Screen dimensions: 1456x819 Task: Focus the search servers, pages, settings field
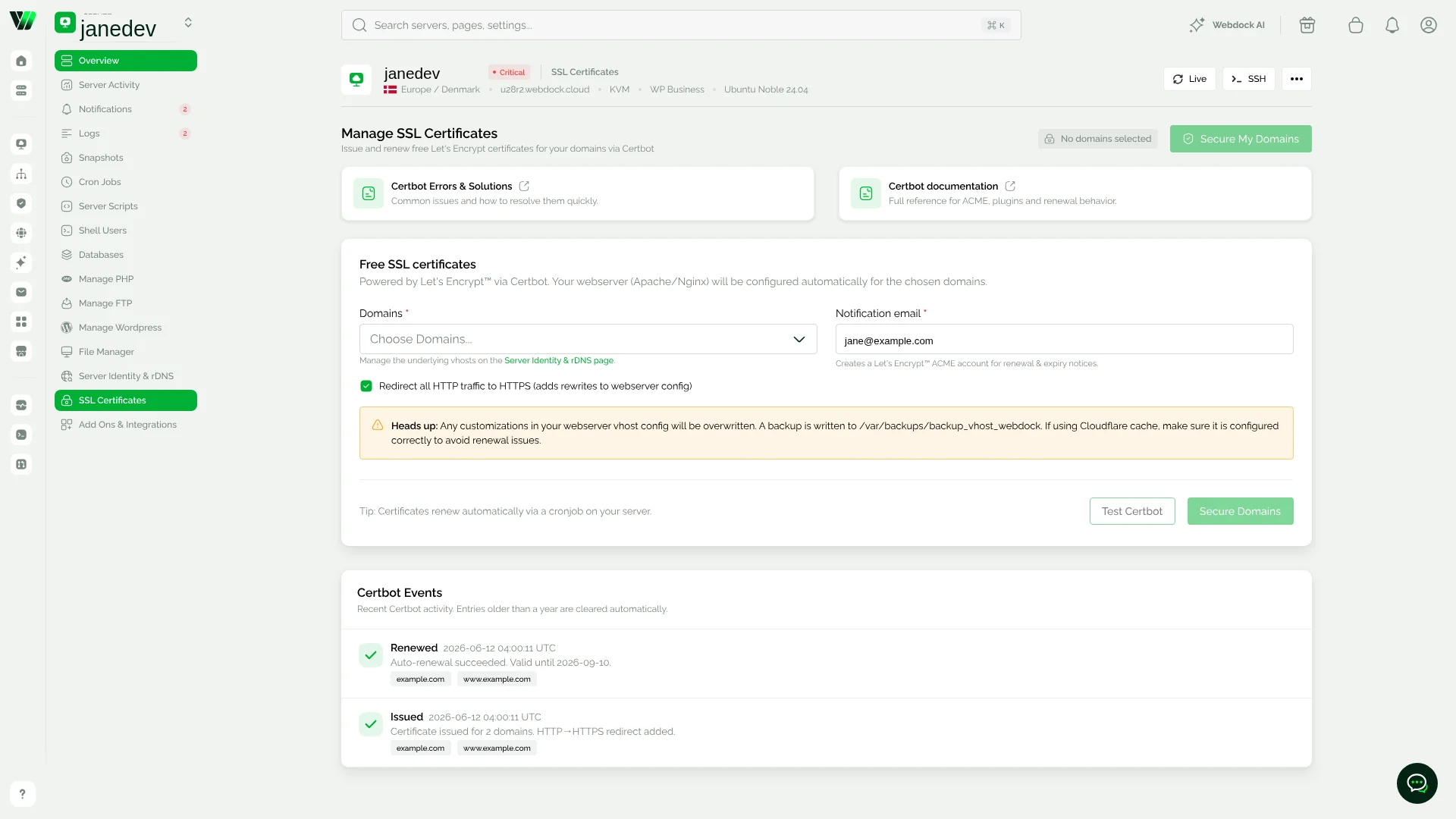click(x=681, y=25)
